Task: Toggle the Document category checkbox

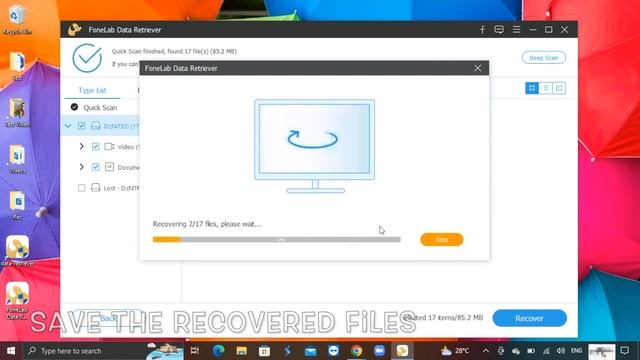Action: coord(96,167)
